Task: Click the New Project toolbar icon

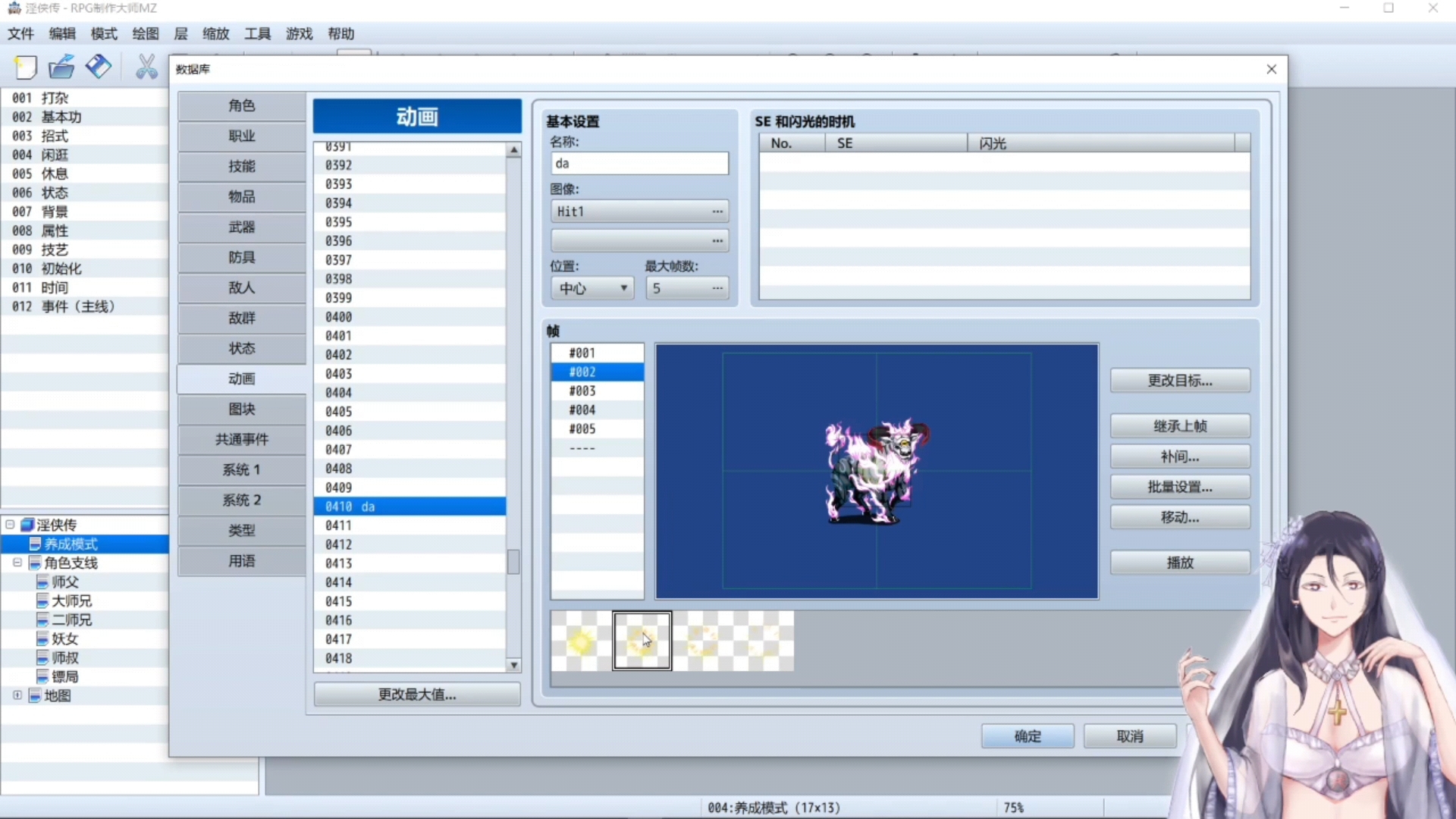Action: point(25,67)
